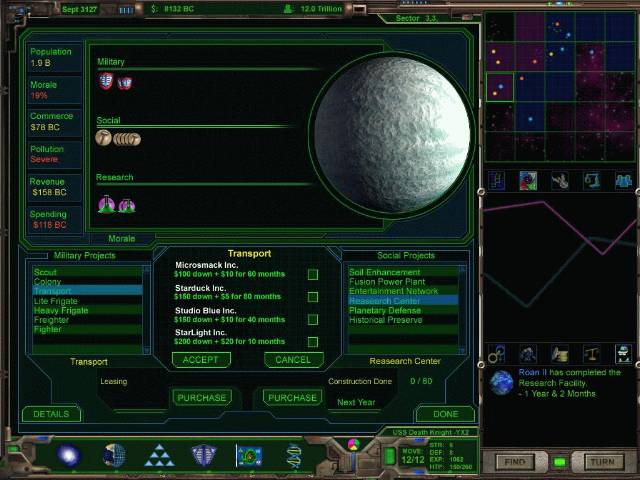
Task: Click the DNA helix research icon
Action: click(294, 456)
